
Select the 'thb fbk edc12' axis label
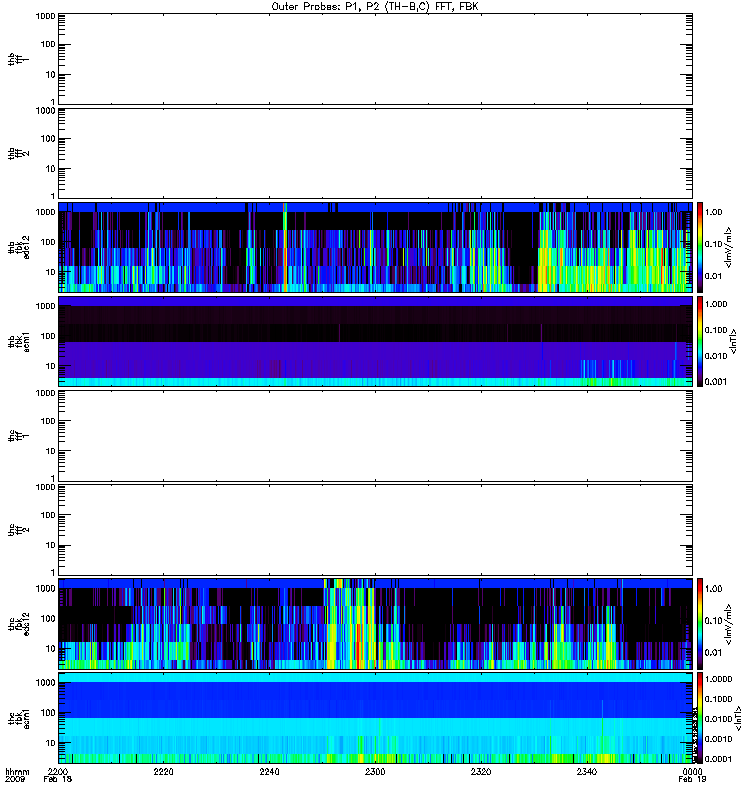pyautogui.click(x=18, y=247)
